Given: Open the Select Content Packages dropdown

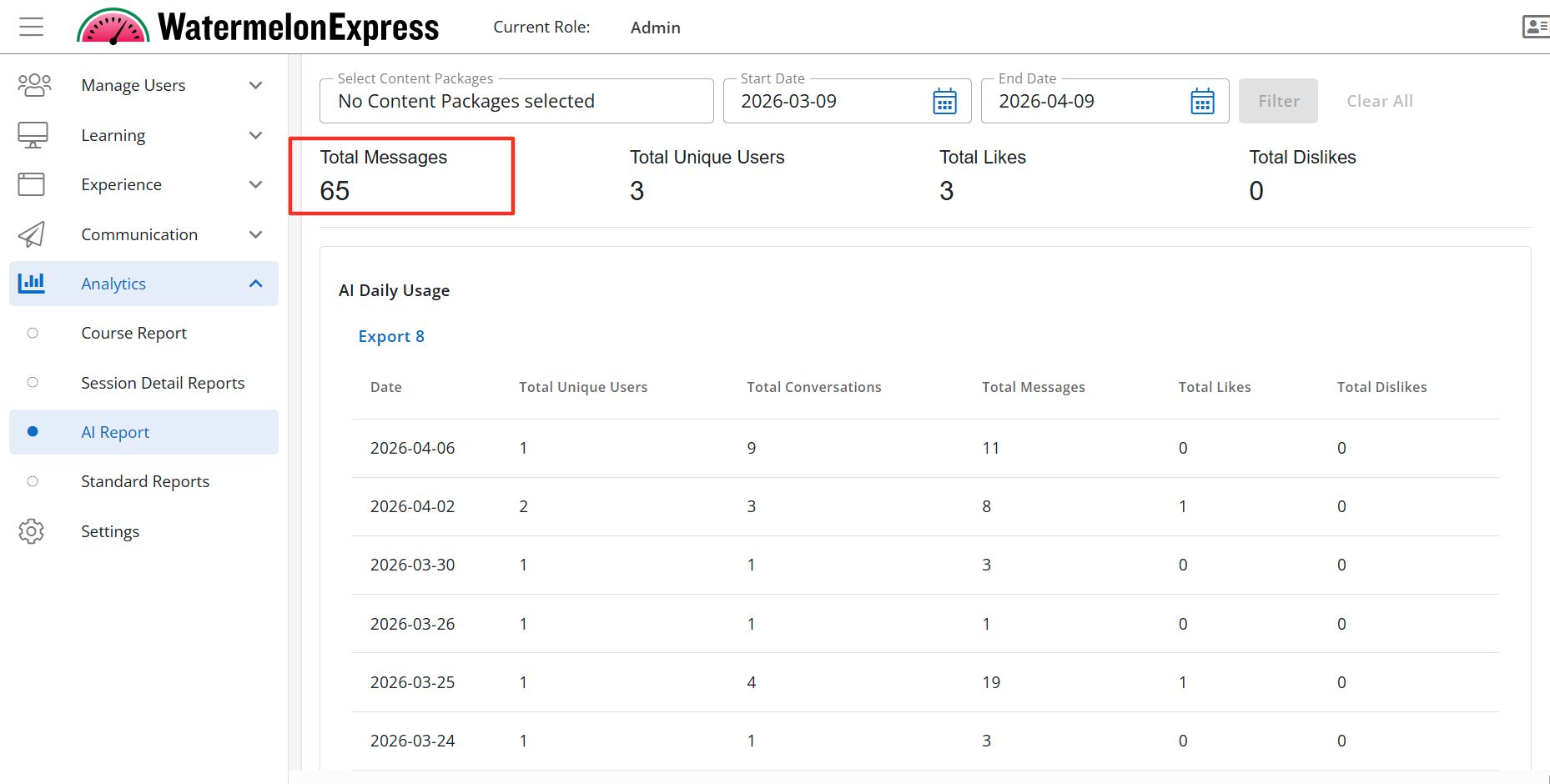Looking at the screenshot, I should pyautogui.click(x=516, y=102).
